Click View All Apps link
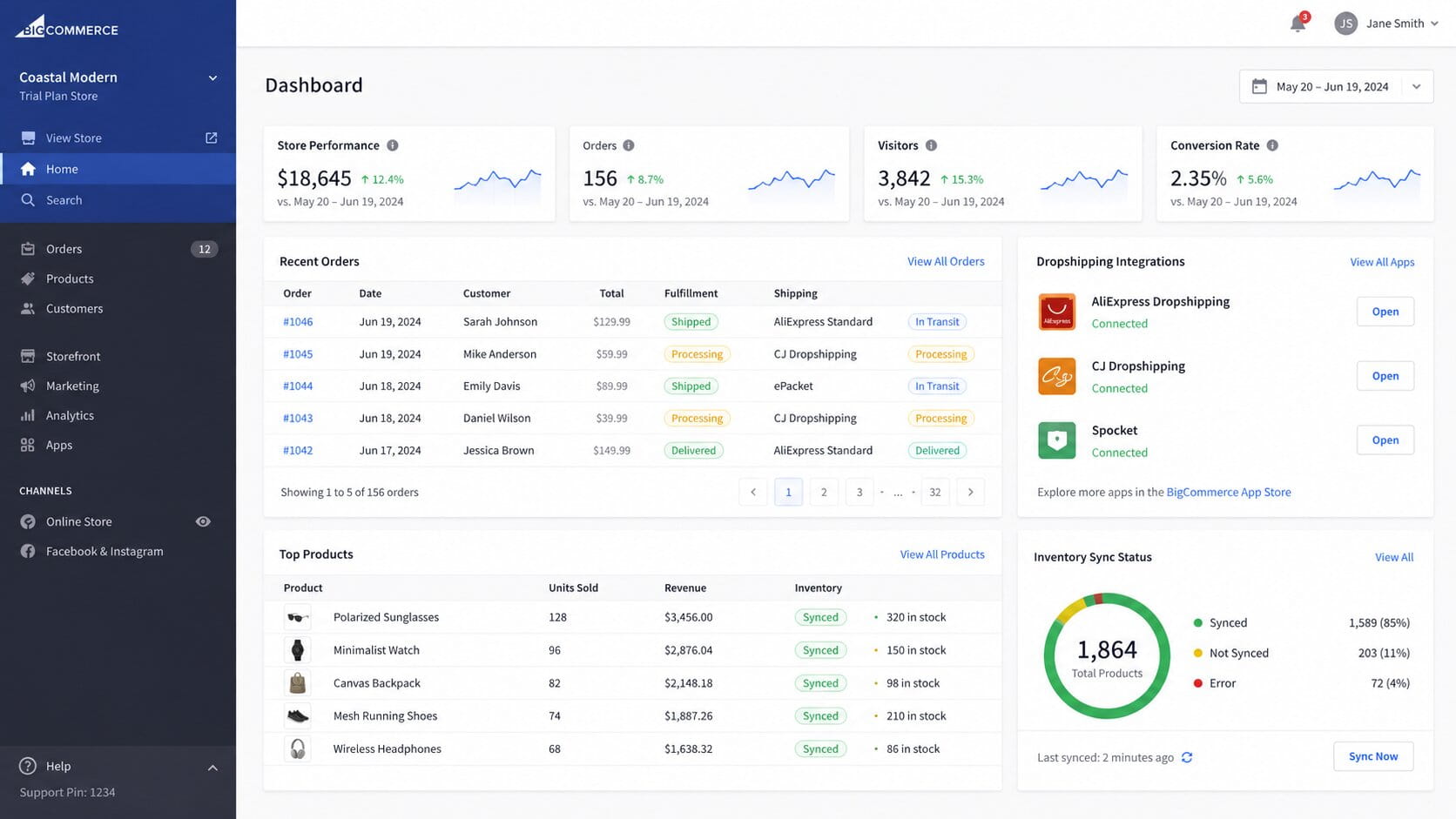The width and height of the screenshot is (1456, 819). pyautogui.click(x=1382, y=262)
